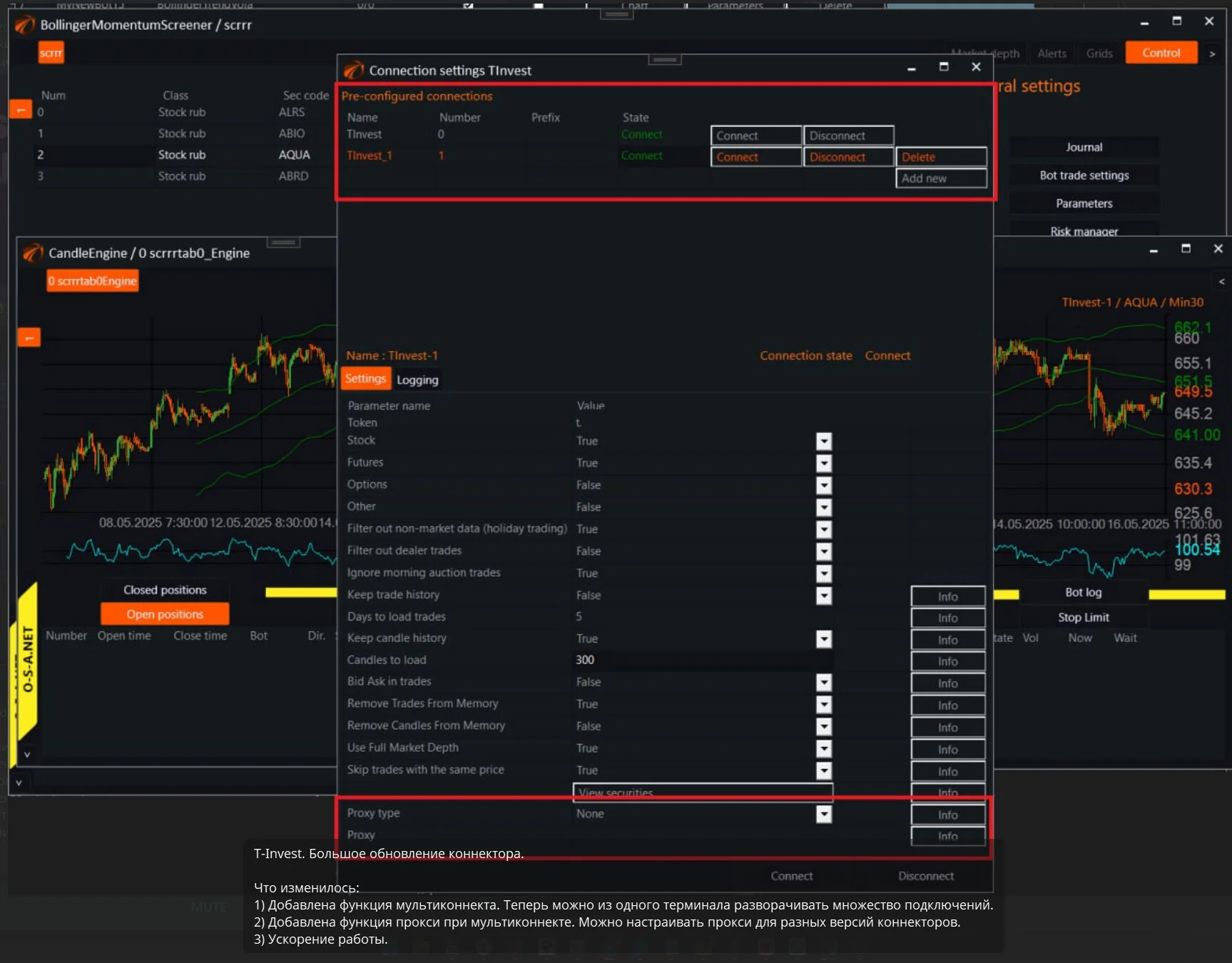Switch to the Logging tab
Image resolution: width=1232 pixels, height=963 pixels.
pos(417,379)
